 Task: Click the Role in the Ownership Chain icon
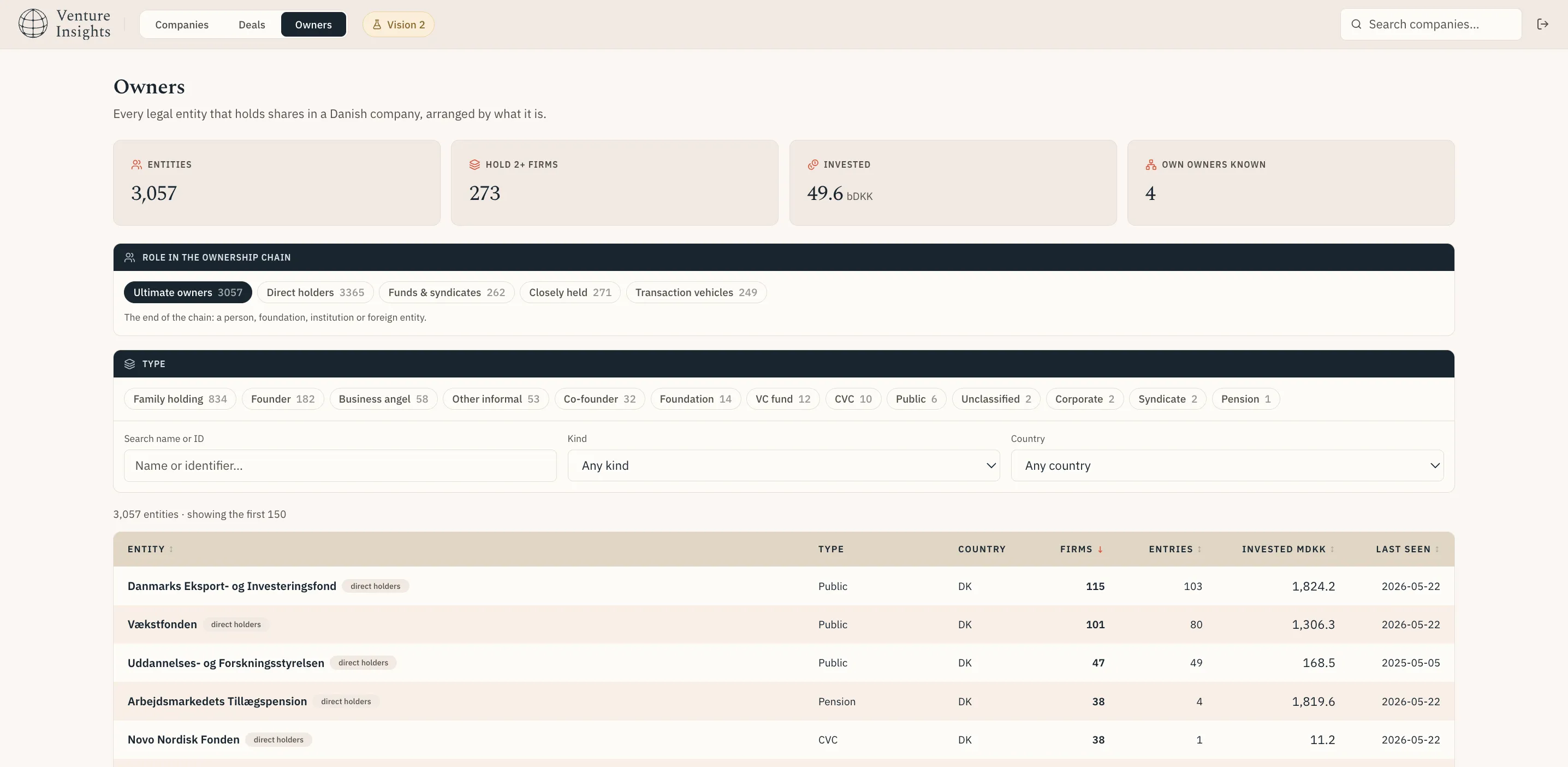tap(129, 258)
